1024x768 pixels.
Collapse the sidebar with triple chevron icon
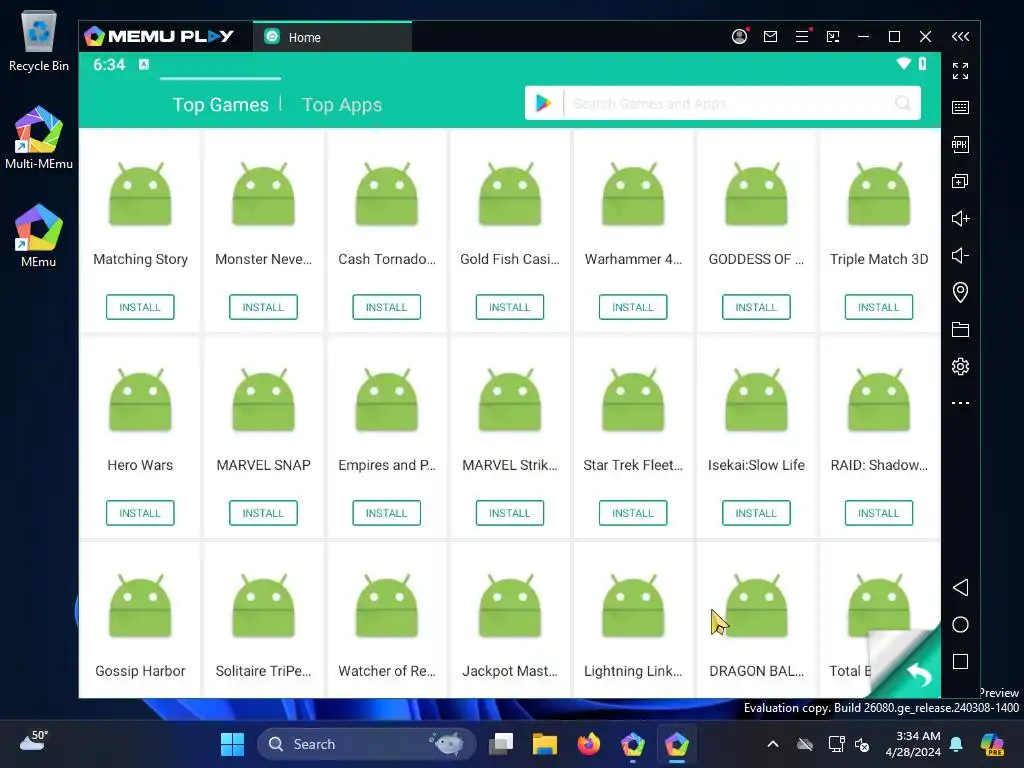click(x=960, y=37)
